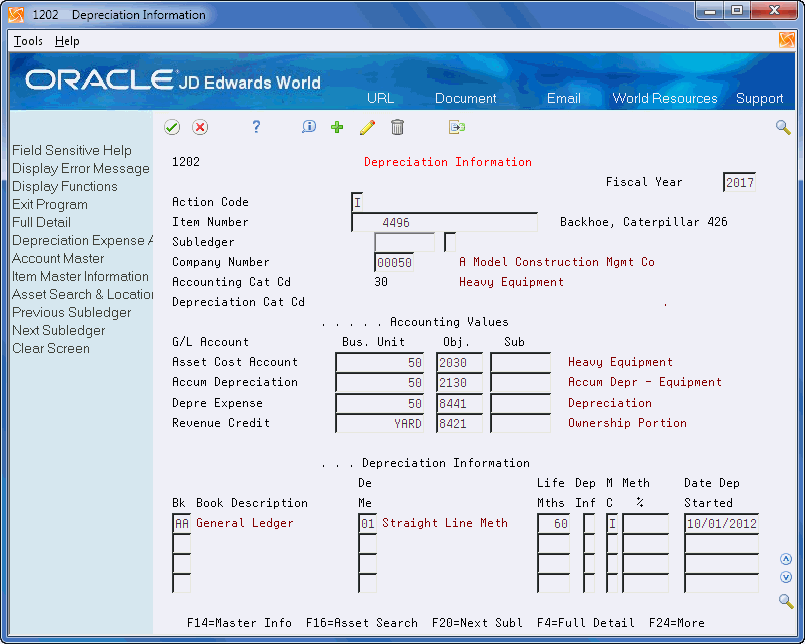Select Exit Program in sidebar
The height and width of the screenshot is (644, 805).
click(50, 204)
